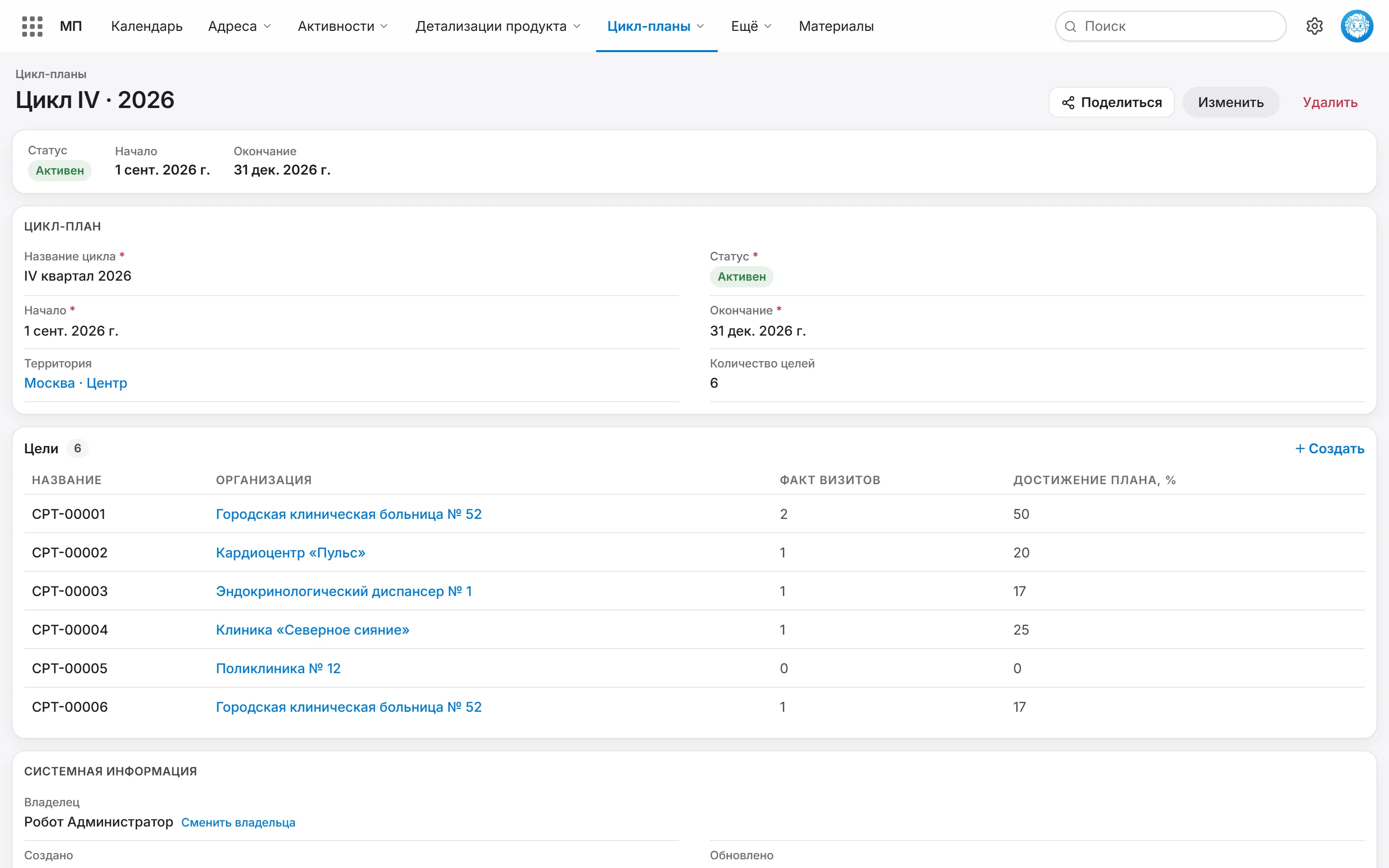This screenshot has width=1389, height=868.
Task: Open the Календарь tab
Action: tap(147, 27)
